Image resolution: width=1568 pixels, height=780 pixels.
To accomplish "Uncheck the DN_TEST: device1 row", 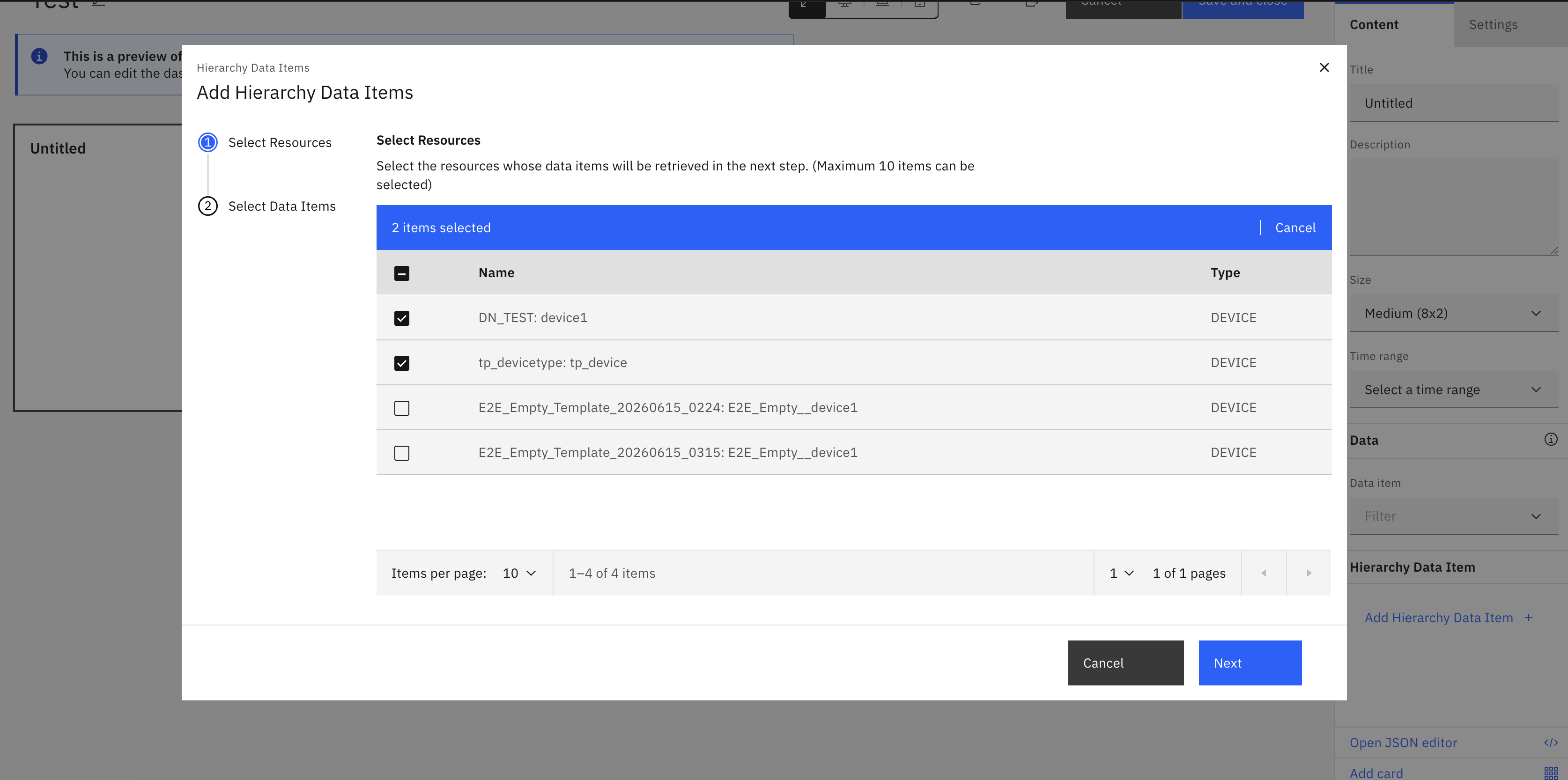I will [402, 318].
